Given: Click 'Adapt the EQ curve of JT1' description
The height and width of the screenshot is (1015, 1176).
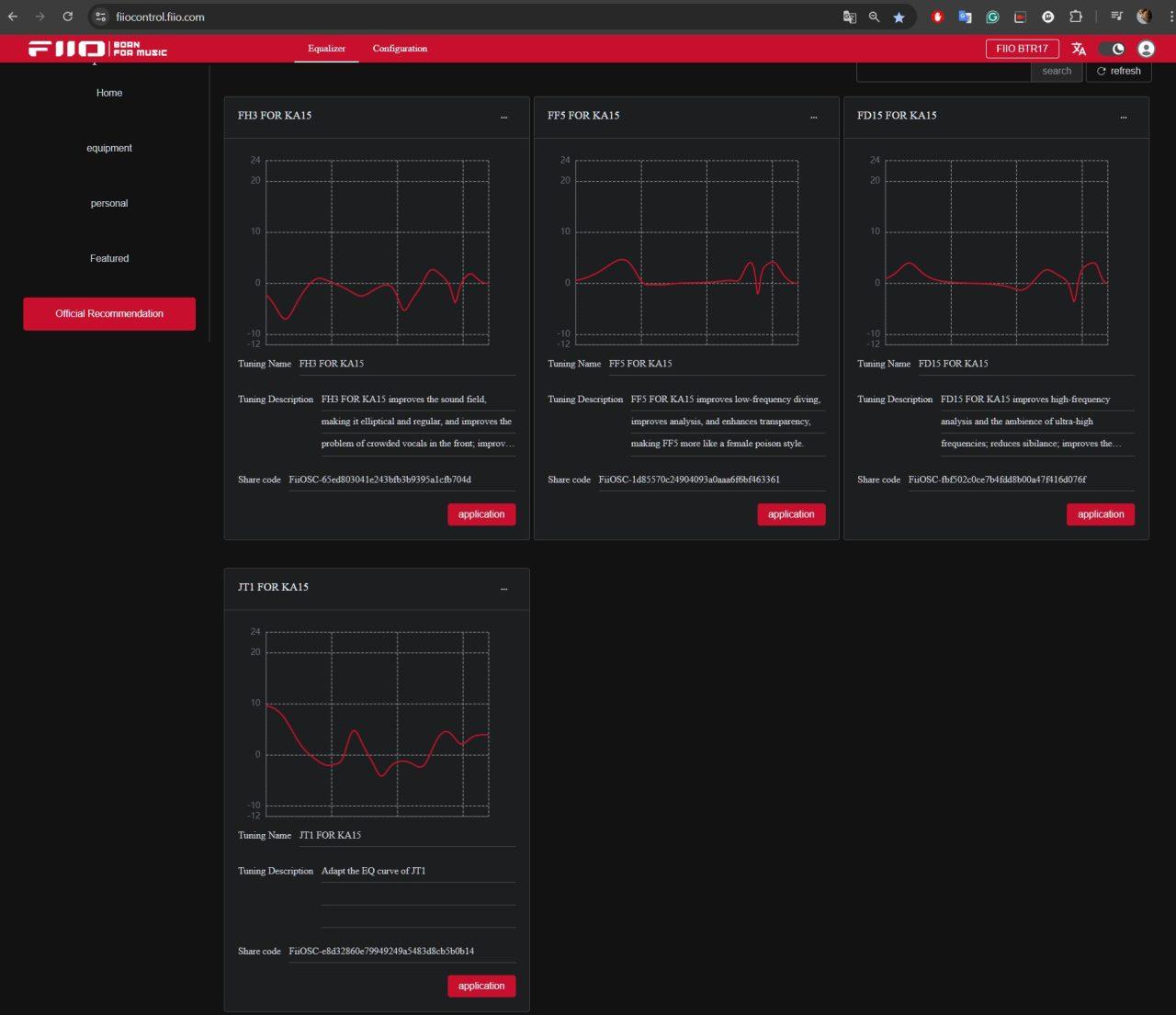Looking at the screenshot, I should [x=373, y=871].
